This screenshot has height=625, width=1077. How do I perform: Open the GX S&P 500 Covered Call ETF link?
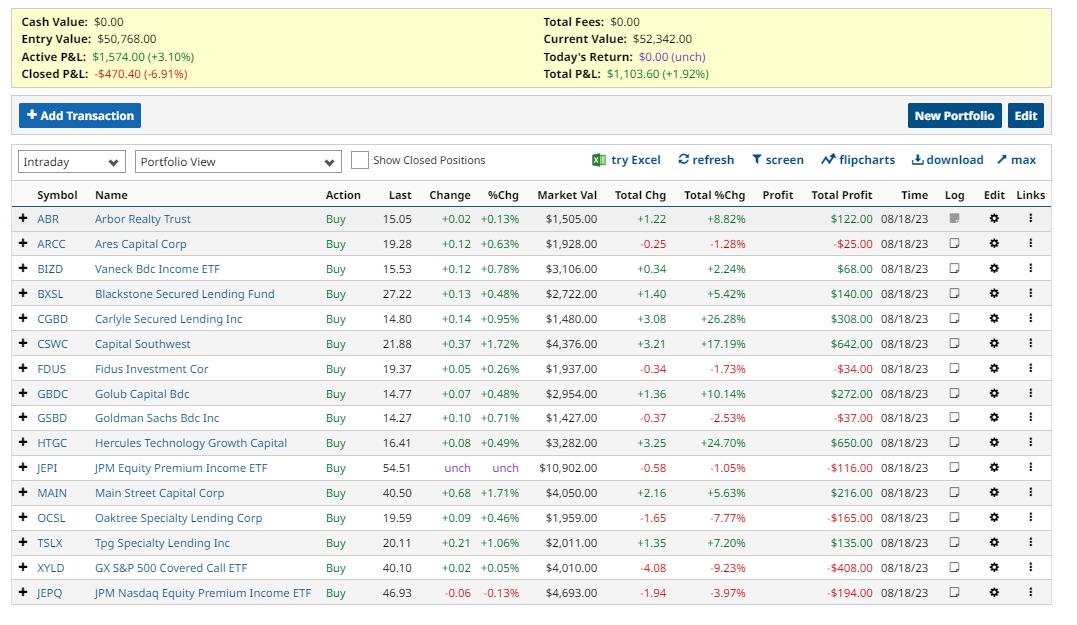pos(171,568)
